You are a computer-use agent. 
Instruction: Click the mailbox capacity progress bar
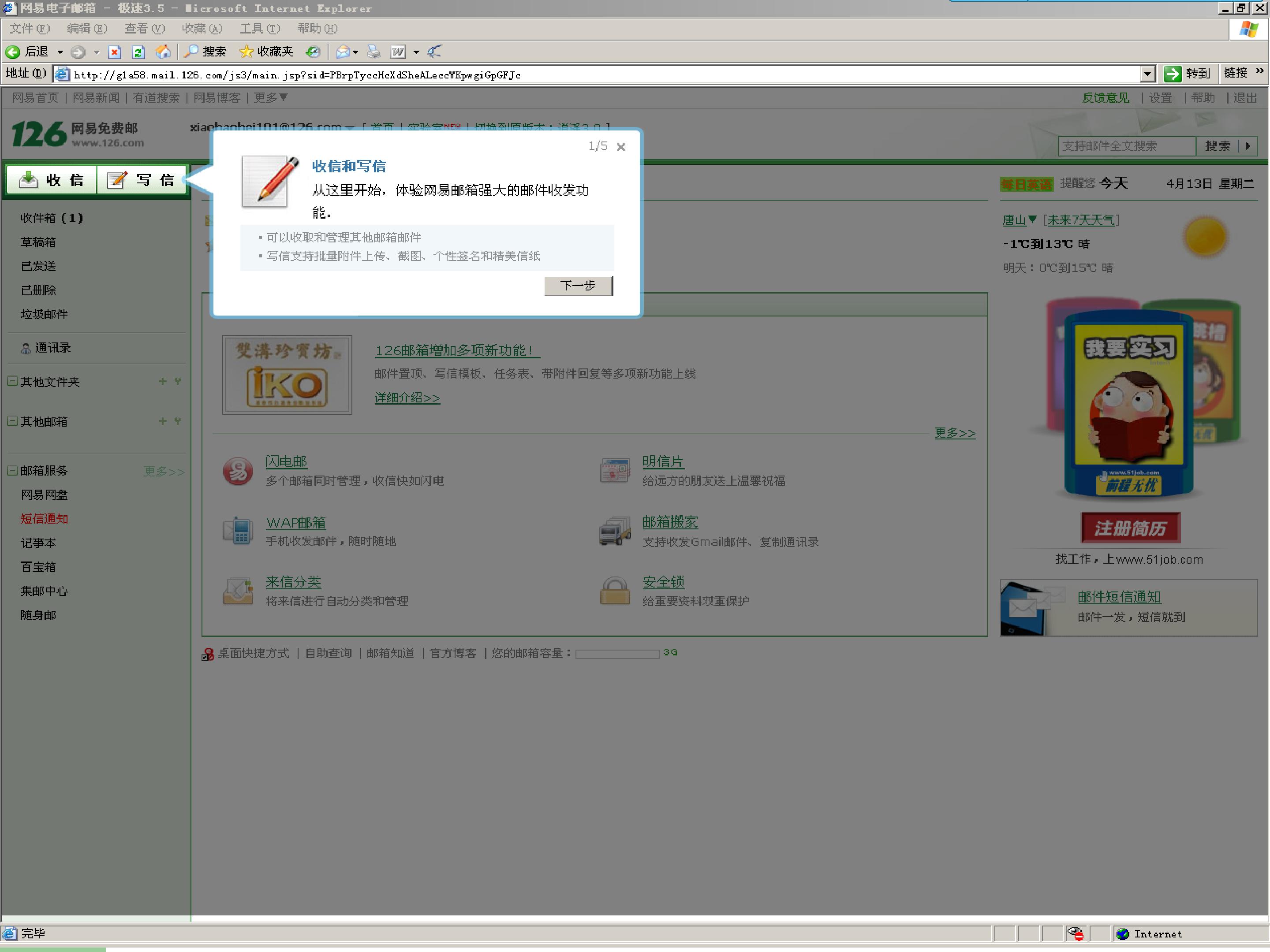click(617, 654)
